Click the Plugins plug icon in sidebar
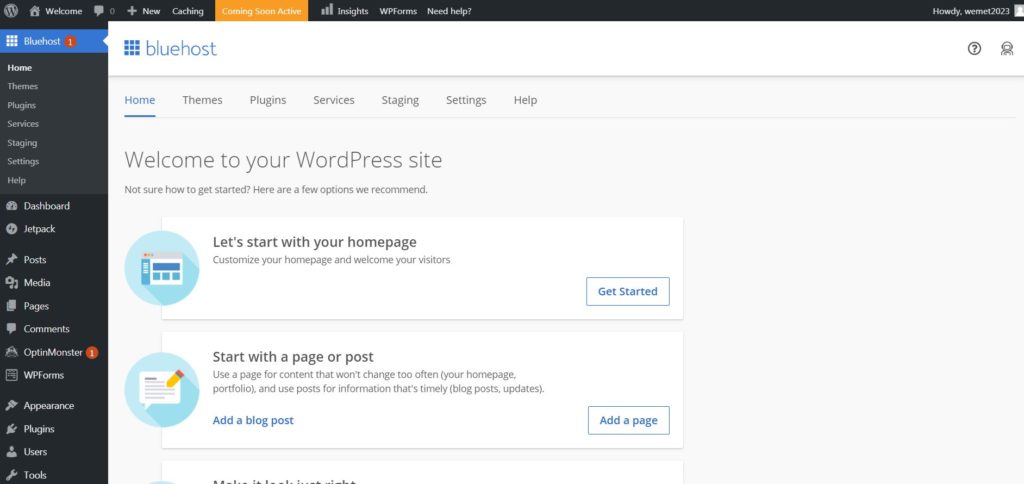This screenshot has width=1024, height=484. (x=11, y=429)
